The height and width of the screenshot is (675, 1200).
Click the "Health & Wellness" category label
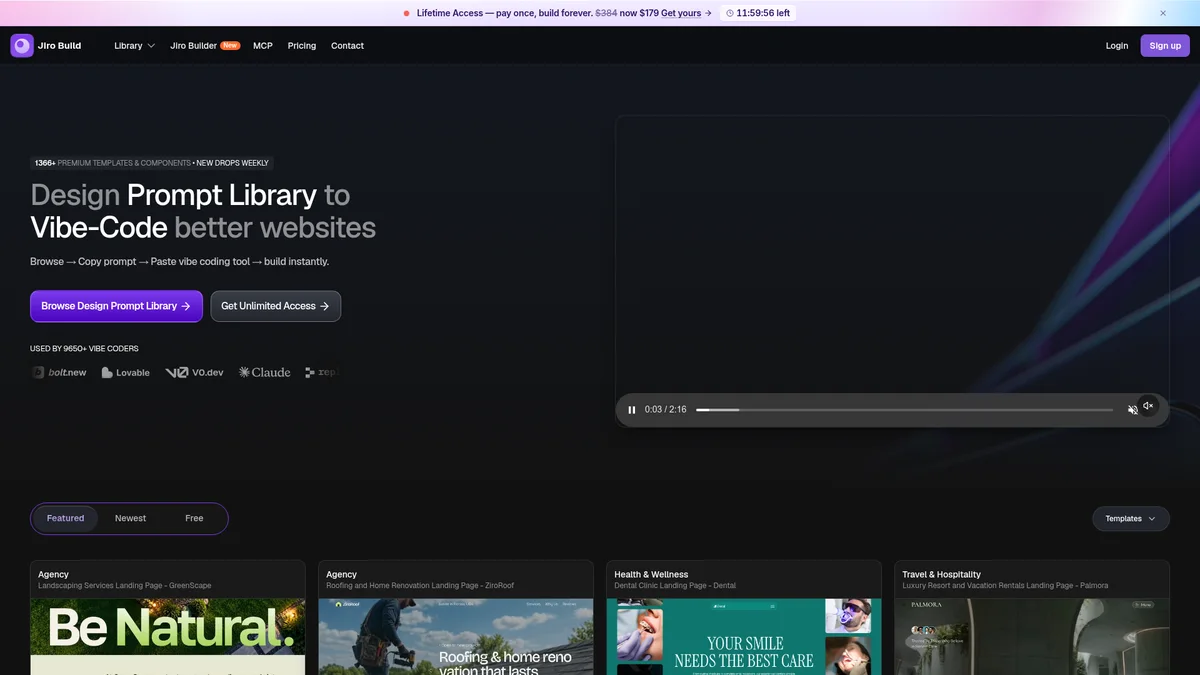[651, 575]
